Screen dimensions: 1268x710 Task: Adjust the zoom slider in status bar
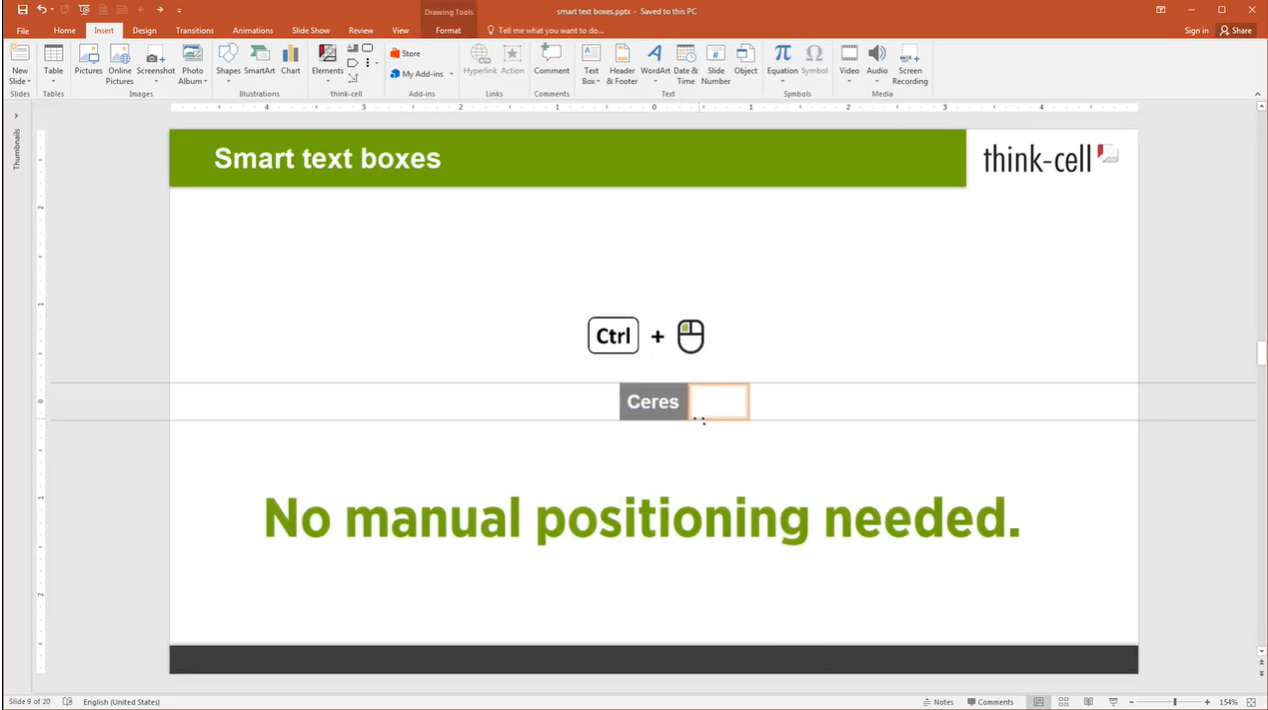point(1175,702)
